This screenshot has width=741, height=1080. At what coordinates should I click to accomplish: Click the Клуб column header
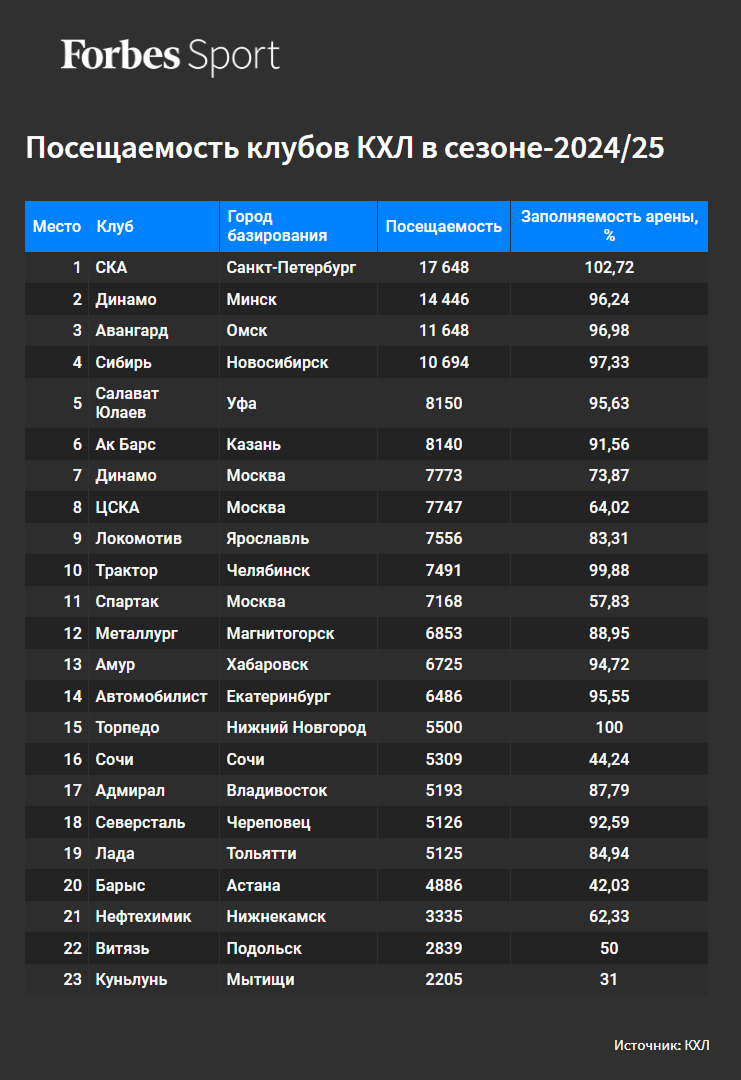(x=115, y=227)
